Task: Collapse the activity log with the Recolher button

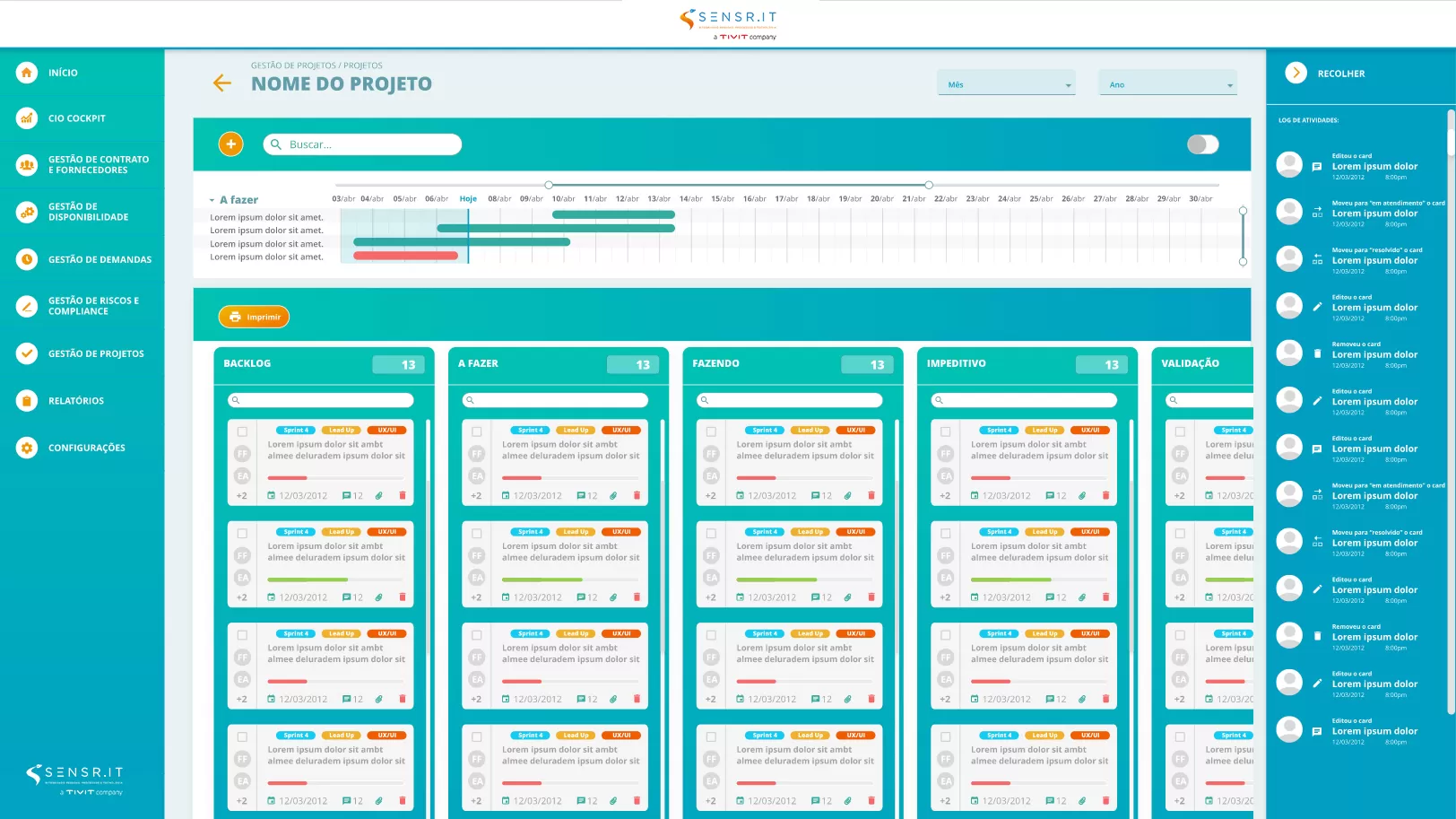Action: (x=1296, y=73)
